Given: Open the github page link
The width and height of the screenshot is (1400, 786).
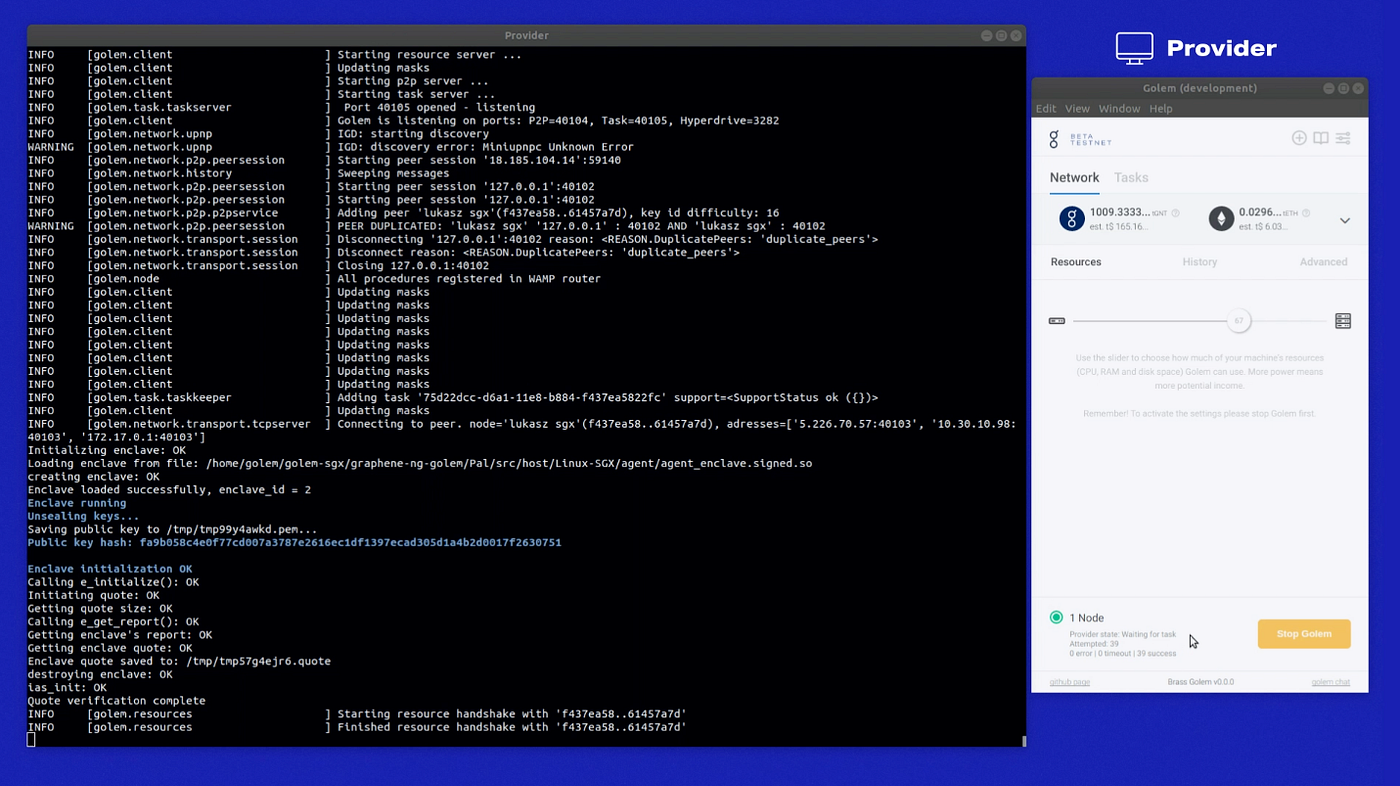Looking at the screenshot, I should [x=1070, y=682].
